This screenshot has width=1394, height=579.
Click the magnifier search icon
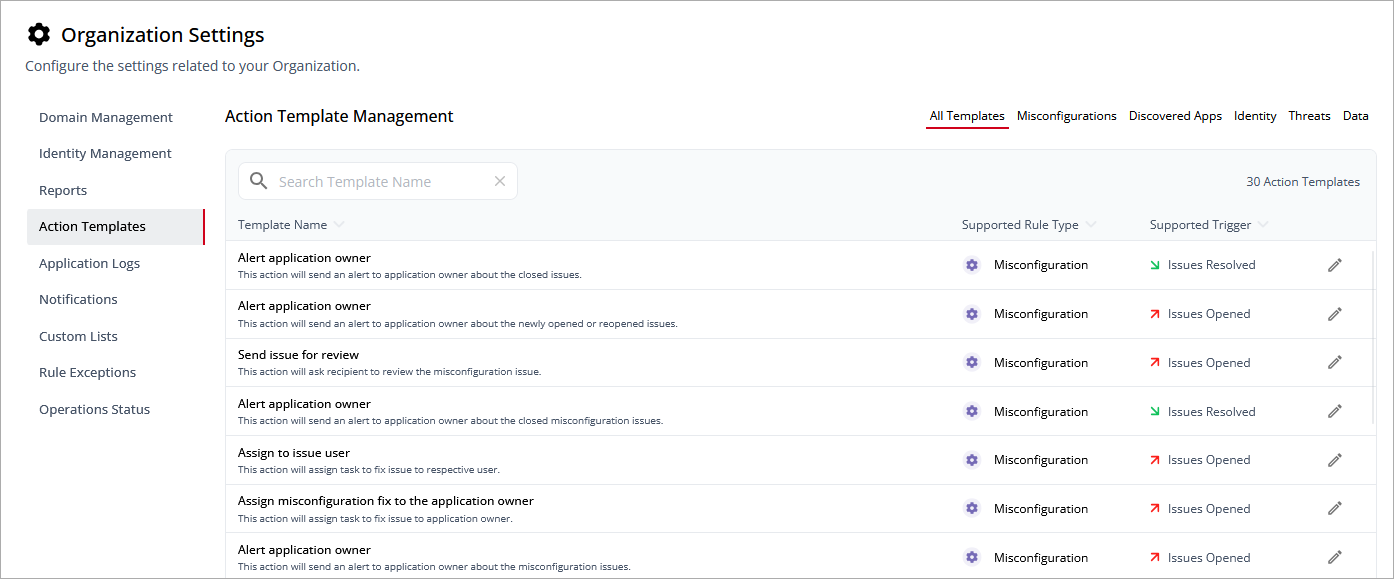(259, 181)
